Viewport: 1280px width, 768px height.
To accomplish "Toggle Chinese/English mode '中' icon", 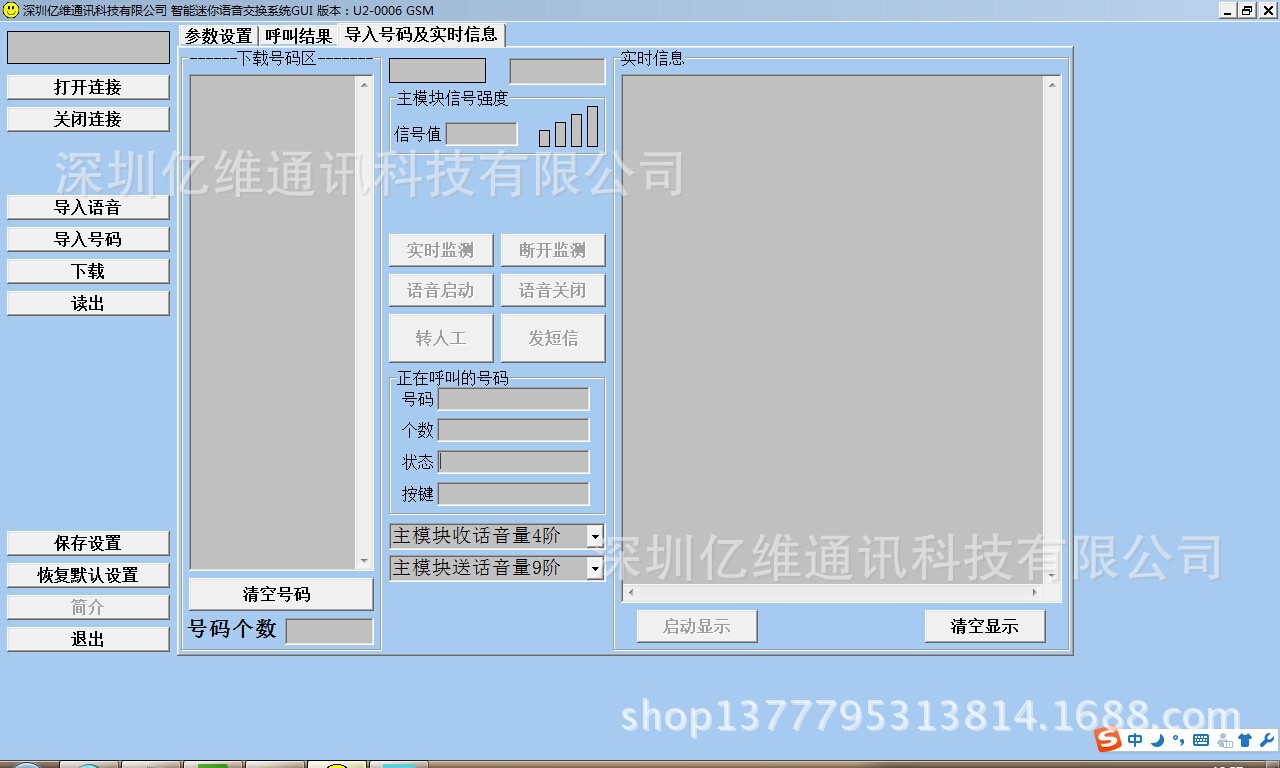I will coord(1135,740).
